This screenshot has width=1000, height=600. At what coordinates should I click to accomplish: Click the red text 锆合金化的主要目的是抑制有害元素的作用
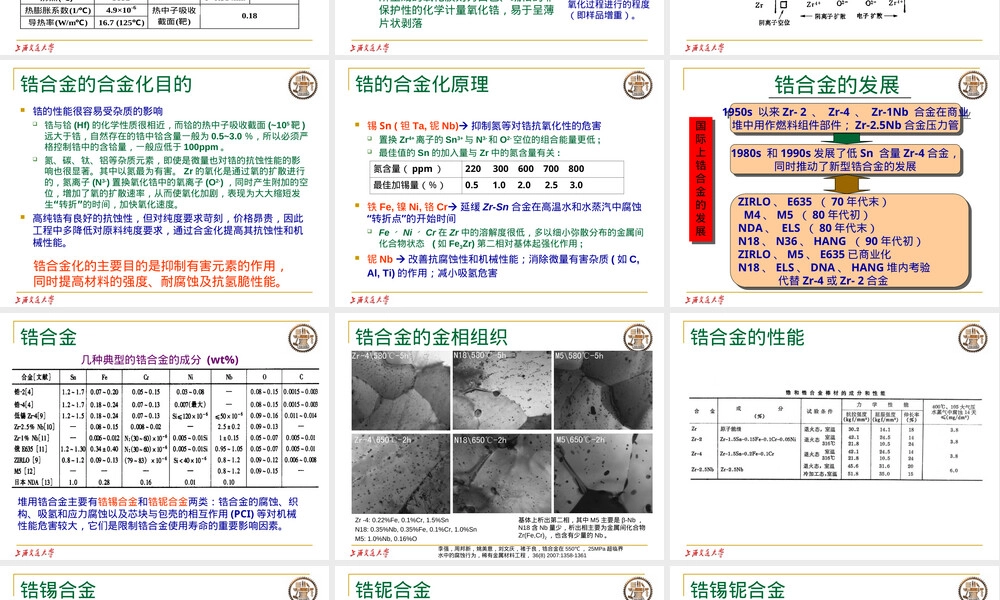(x=159, y=265)
